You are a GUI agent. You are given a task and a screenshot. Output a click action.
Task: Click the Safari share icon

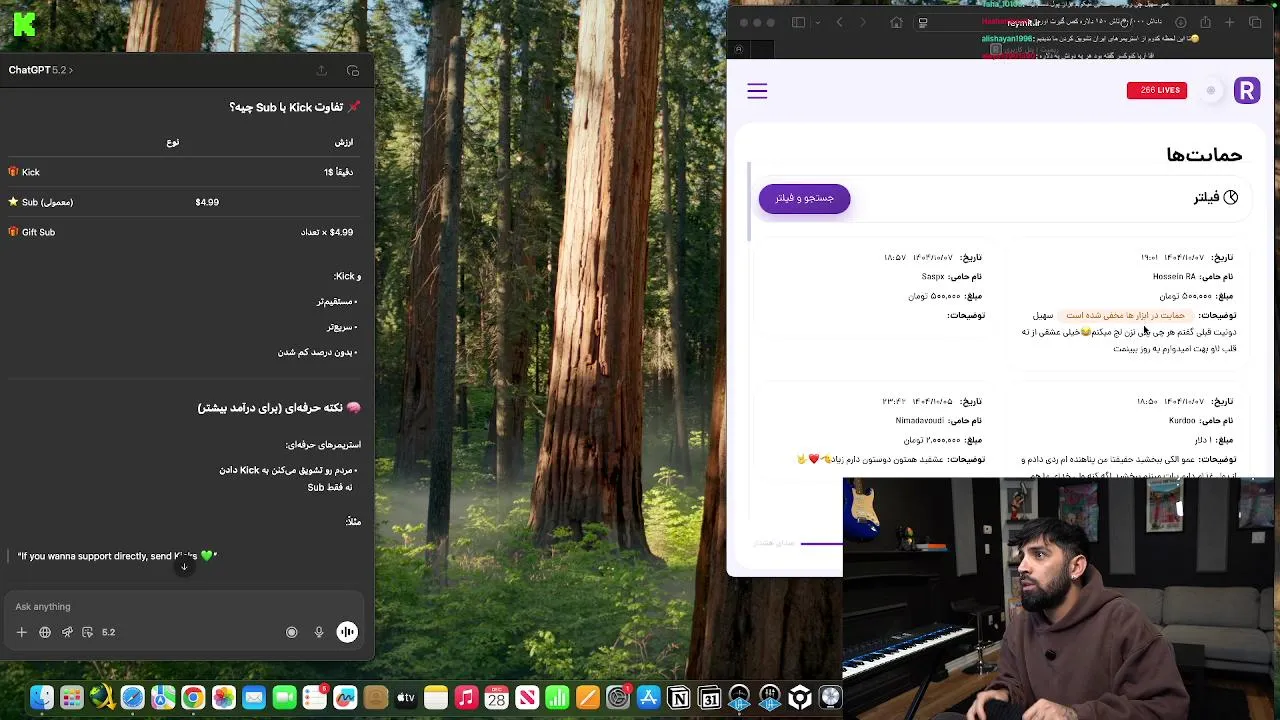(1205, 22)
